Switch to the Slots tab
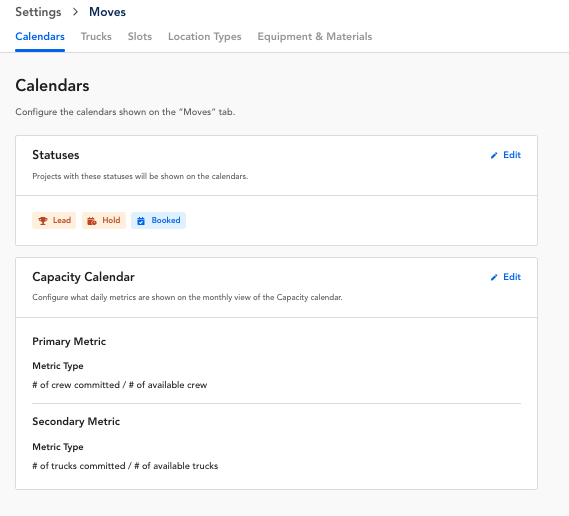Screen dimensions: 569x516 tap(140, 37)
